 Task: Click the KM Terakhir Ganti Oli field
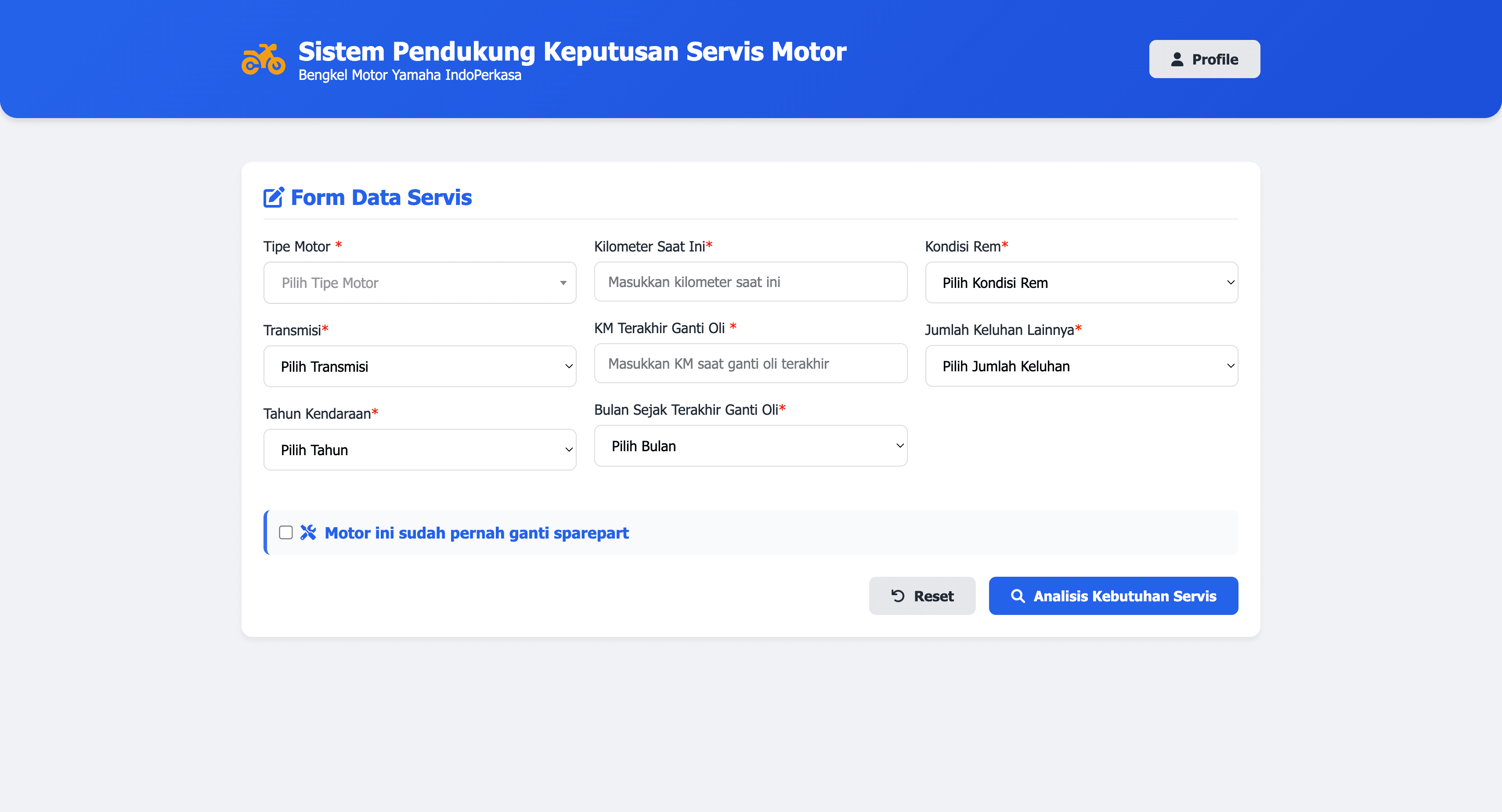pos(751,364)
